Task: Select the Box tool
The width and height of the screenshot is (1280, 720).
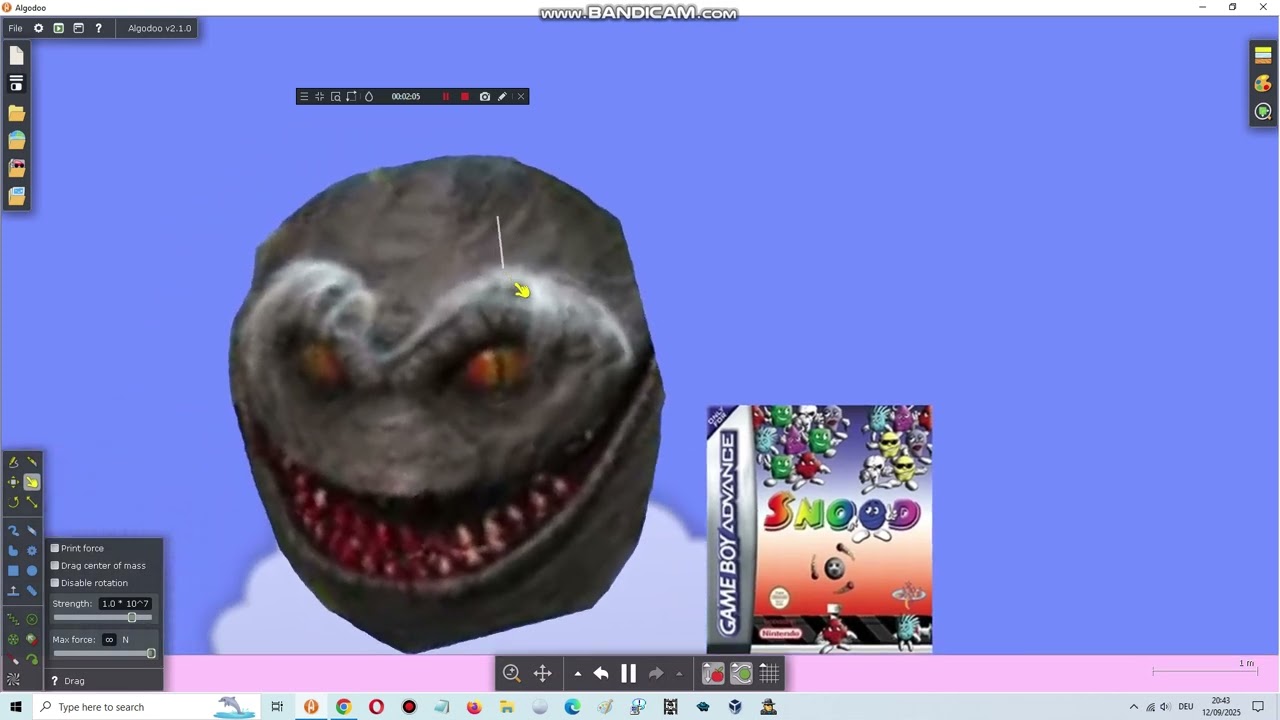Action: [13, 570]
